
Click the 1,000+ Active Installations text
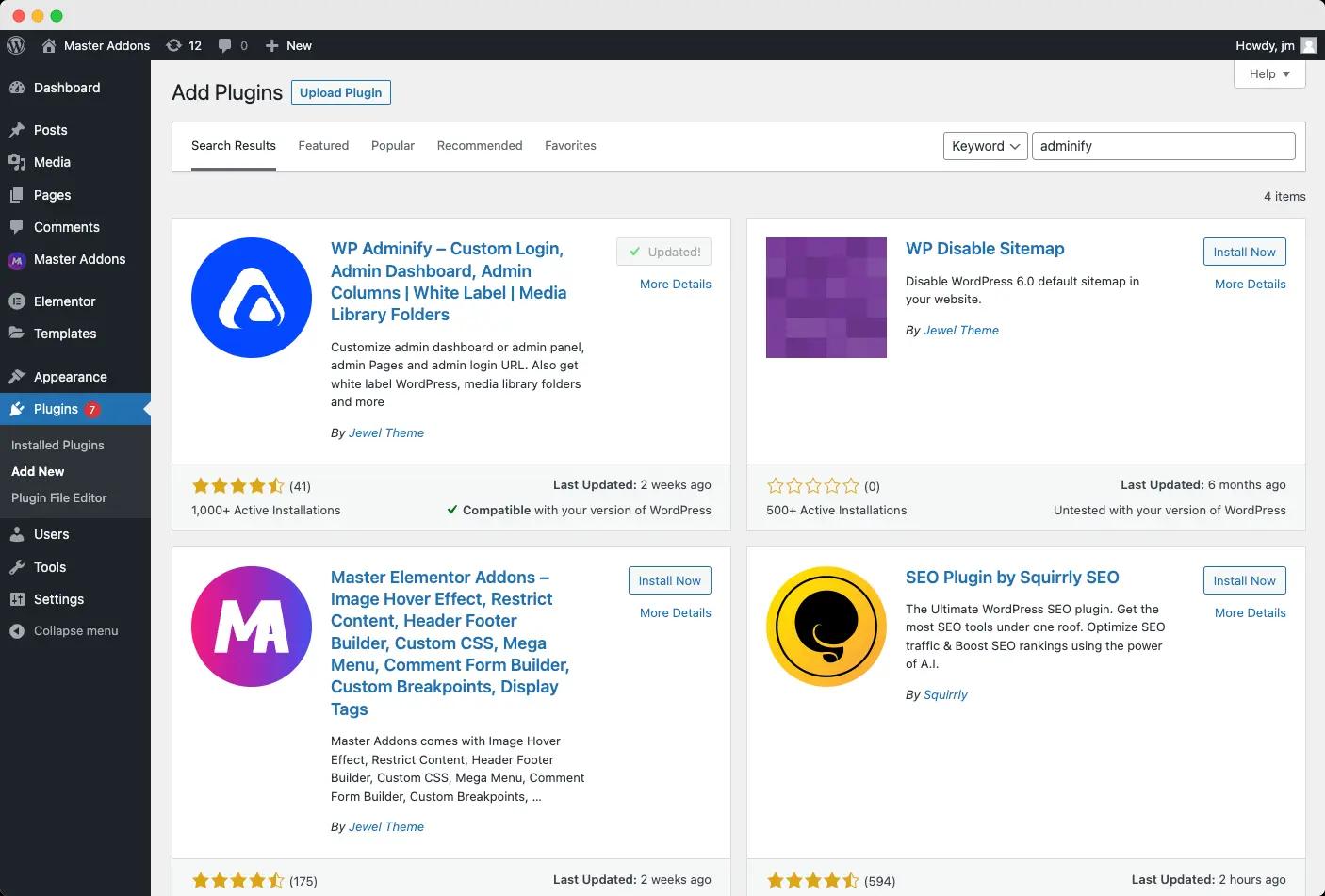(266, 510)
